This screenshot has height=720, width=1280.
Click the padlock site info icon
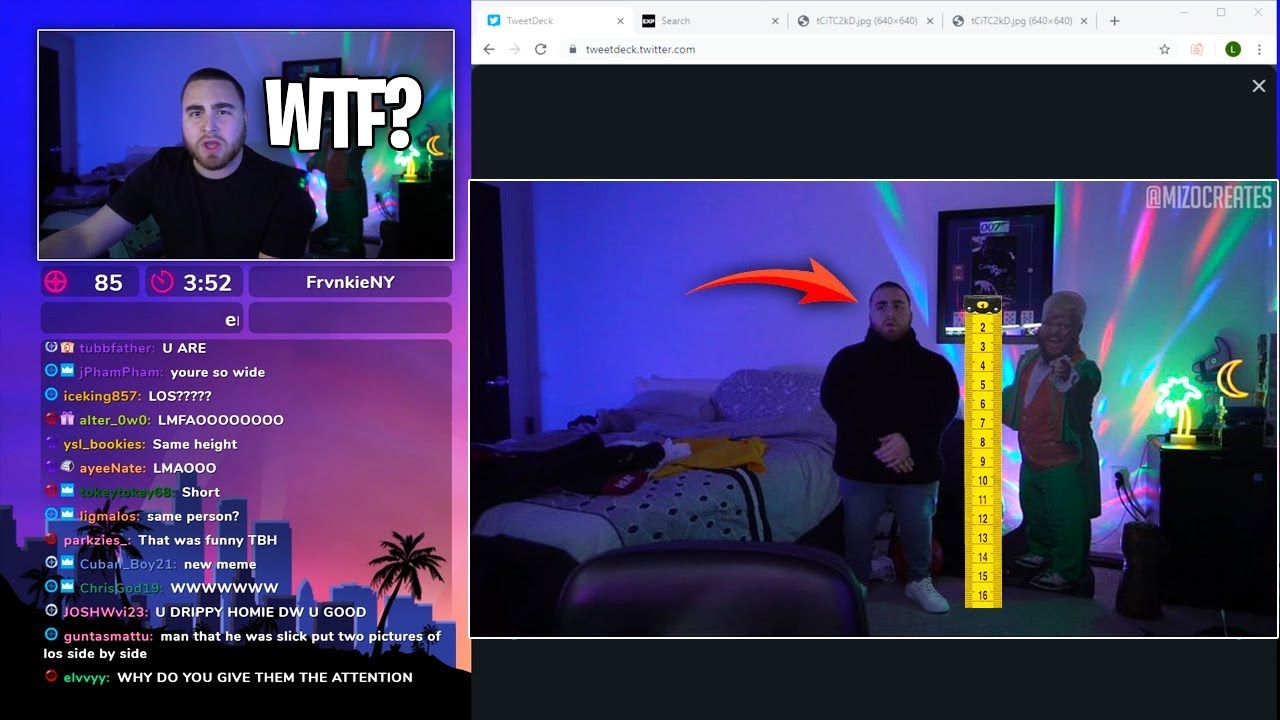pos(573,49)
